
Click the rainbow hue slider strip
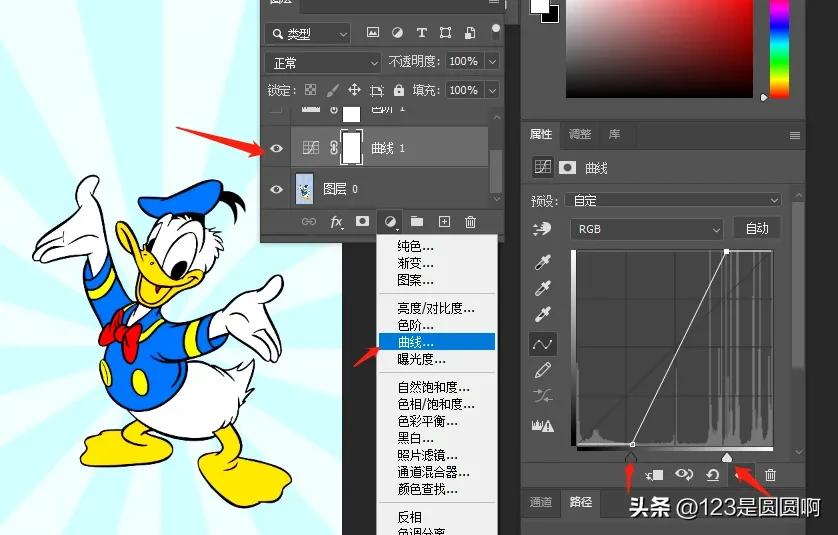pyautogui.click(x=779, y=48)
